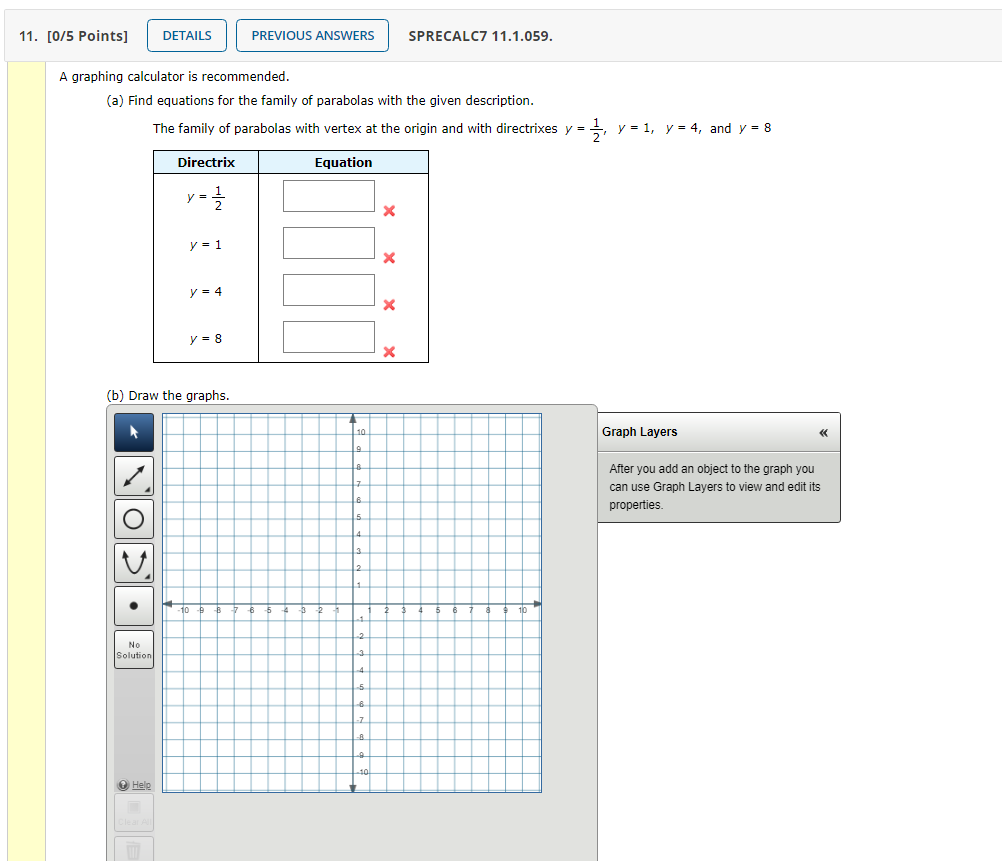This screenshot has height=861, width=1002.
Task: Click red X mark beside y = 8 answer
Action: coord(389,352)
